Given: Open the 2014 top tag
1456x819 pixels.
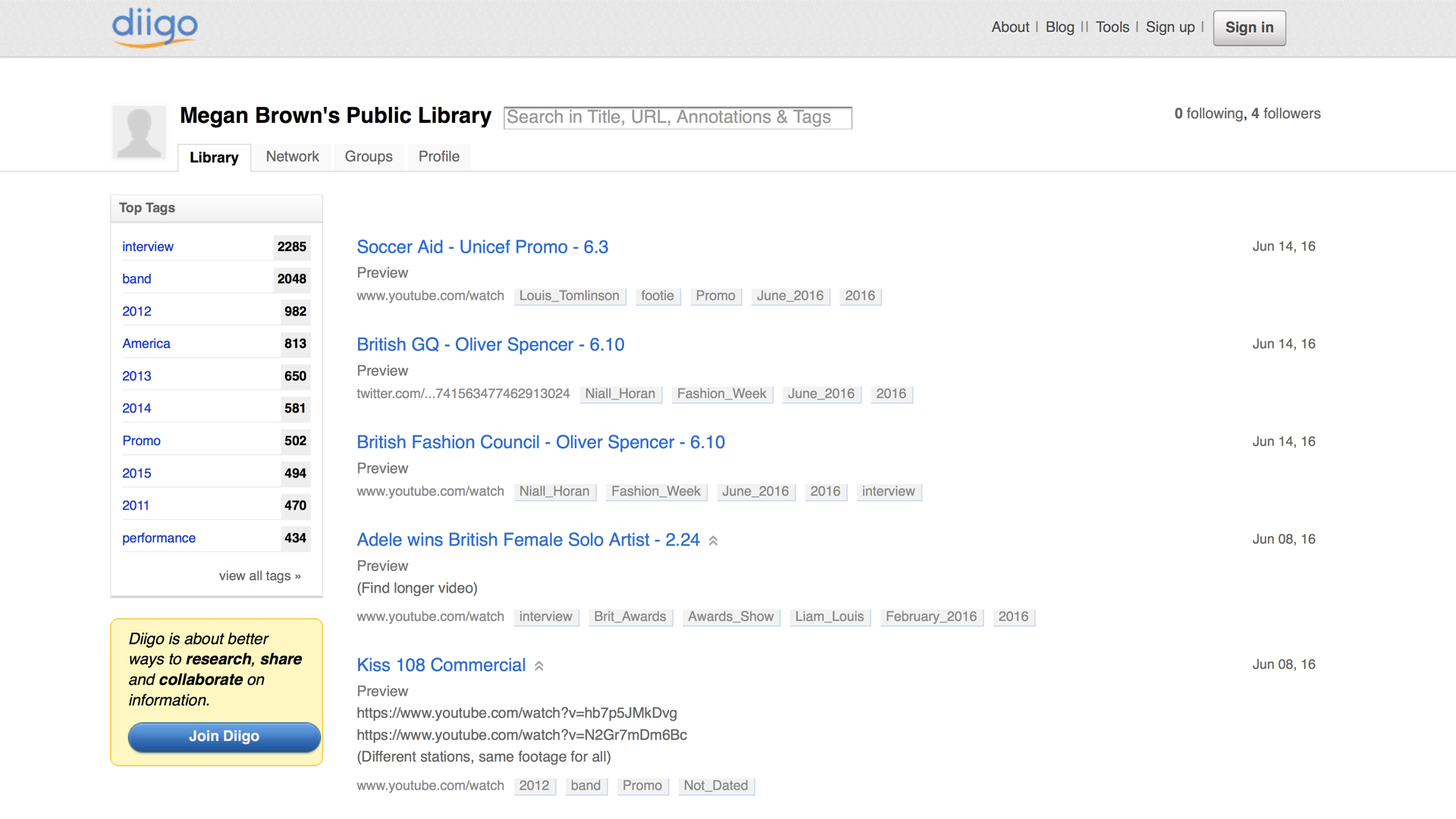Looking at the screenshot, I should 136,408.
